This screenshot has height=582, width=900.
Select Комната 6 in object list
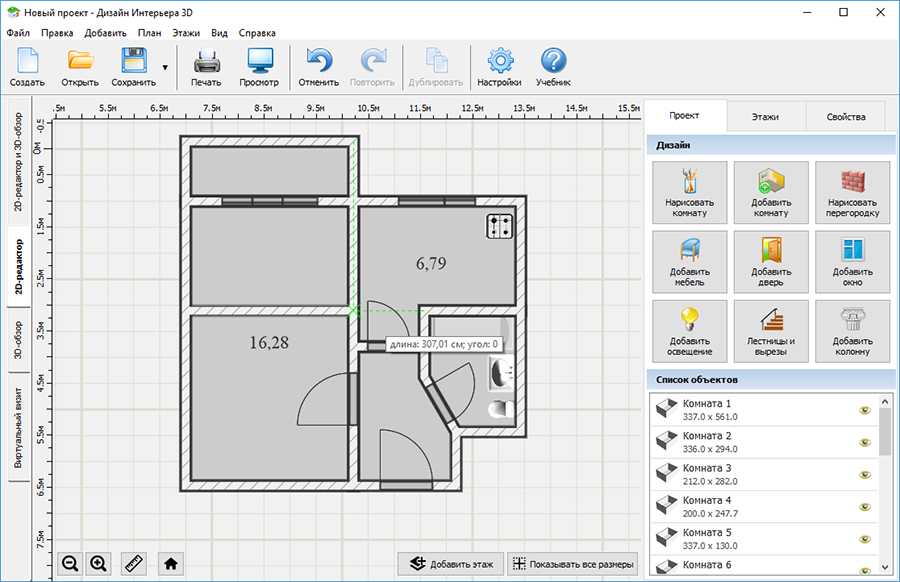coord(764,565)
